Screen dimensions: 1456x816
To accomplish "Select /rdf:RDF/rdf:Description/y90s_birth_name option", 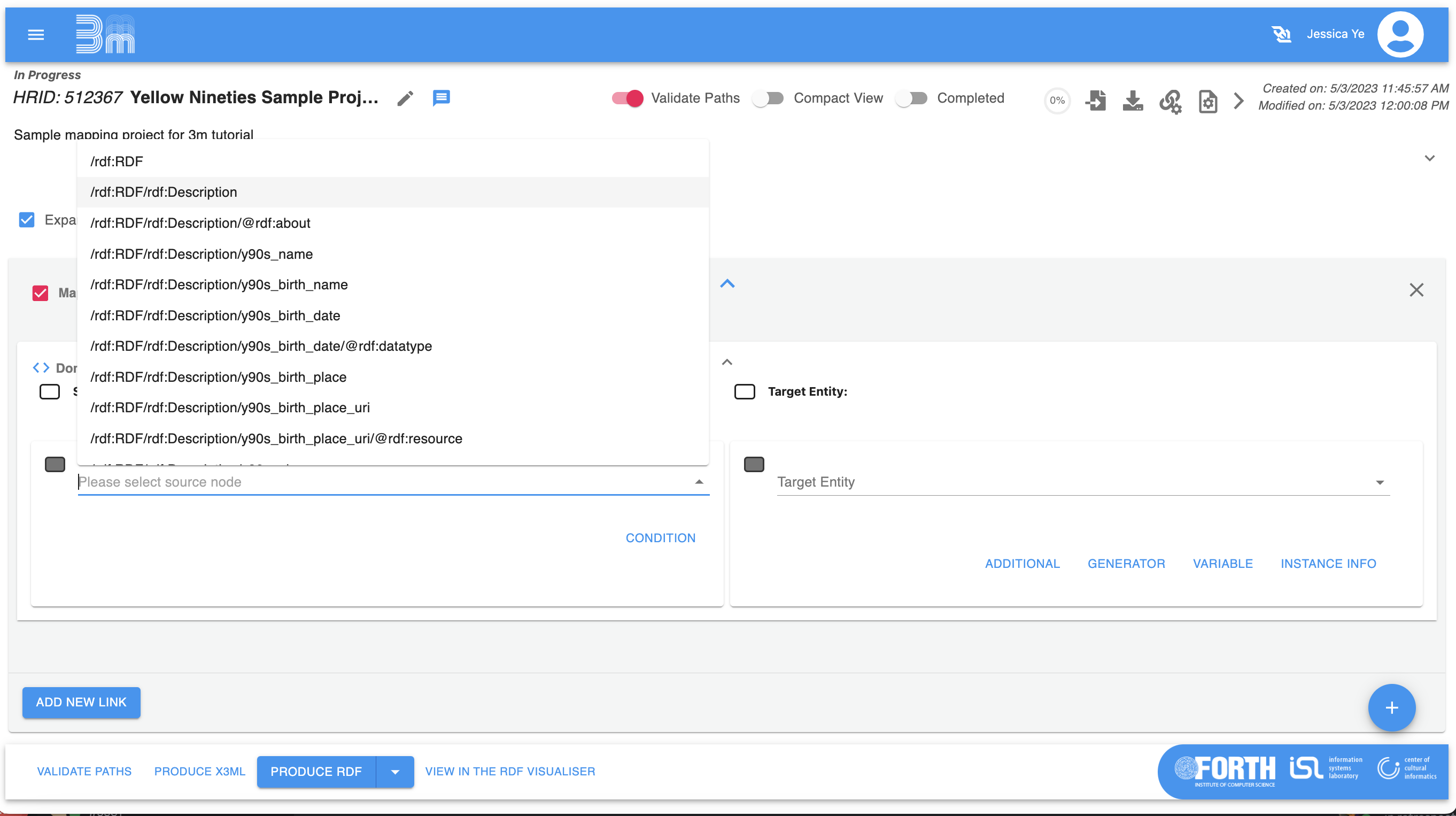I will (x=219, y=284).
